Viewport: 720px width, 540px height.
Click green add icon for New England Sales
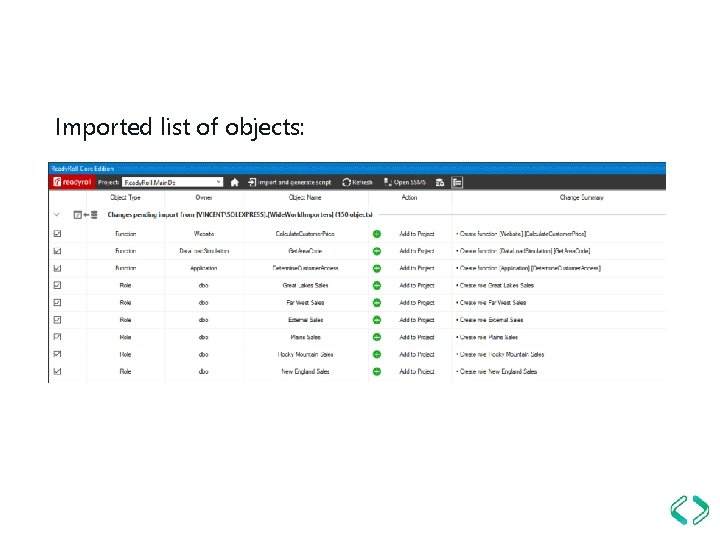click(x=377, y=371)
